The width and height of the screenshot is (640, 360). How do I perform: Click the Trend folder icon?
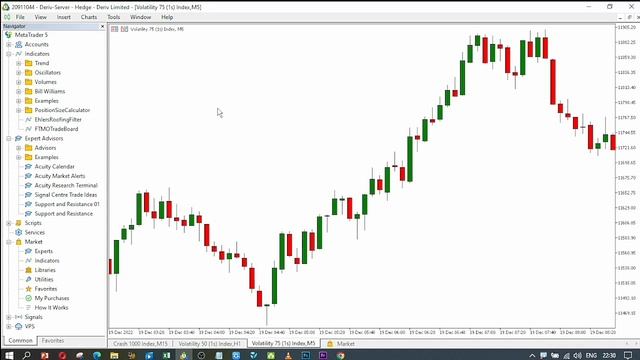(29, 63)
